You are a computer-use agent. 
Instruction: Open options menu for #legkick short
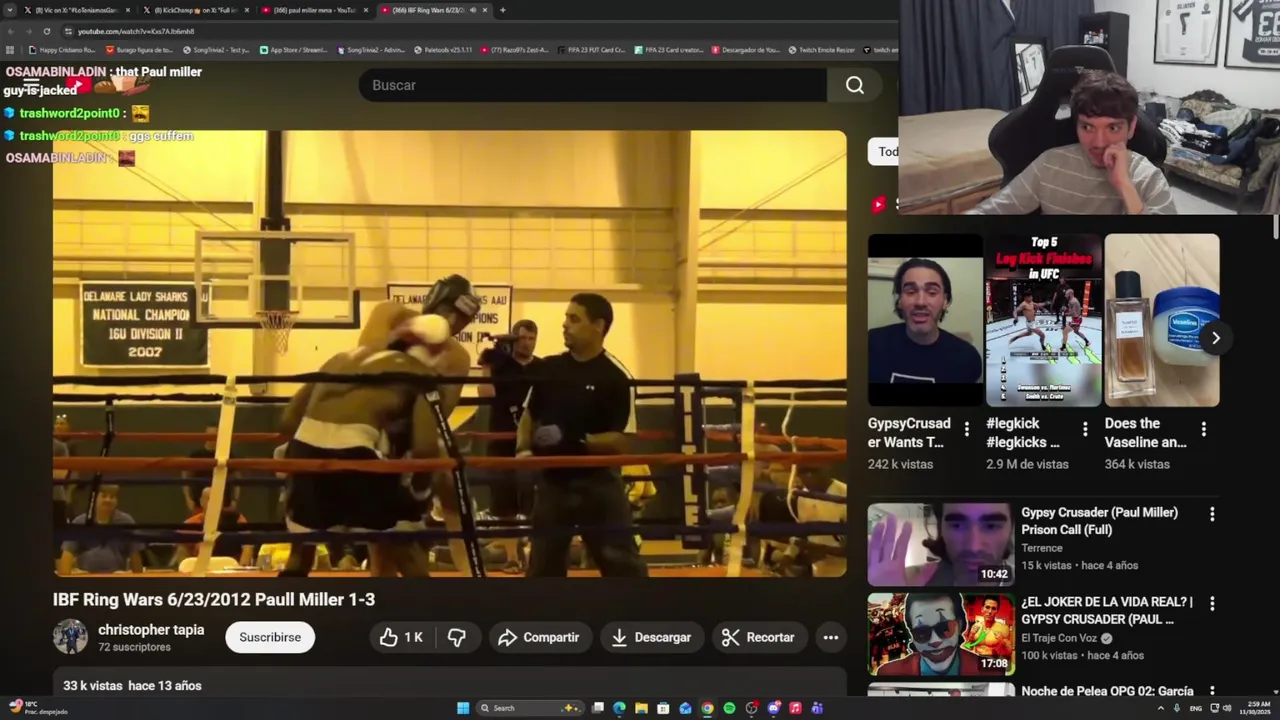[1085, 429]
